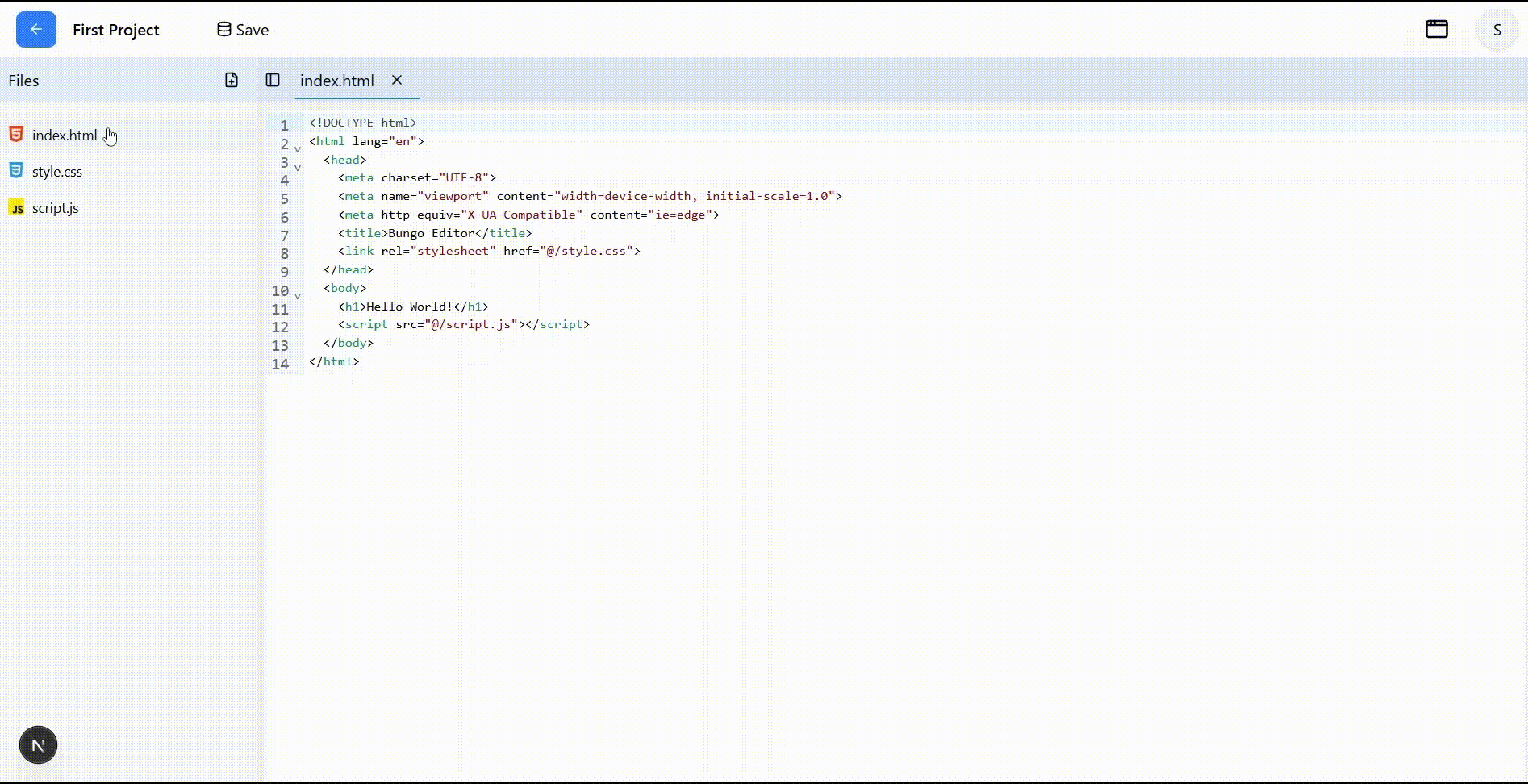Click the lang="en" attribute

click(x=385, y=141)
